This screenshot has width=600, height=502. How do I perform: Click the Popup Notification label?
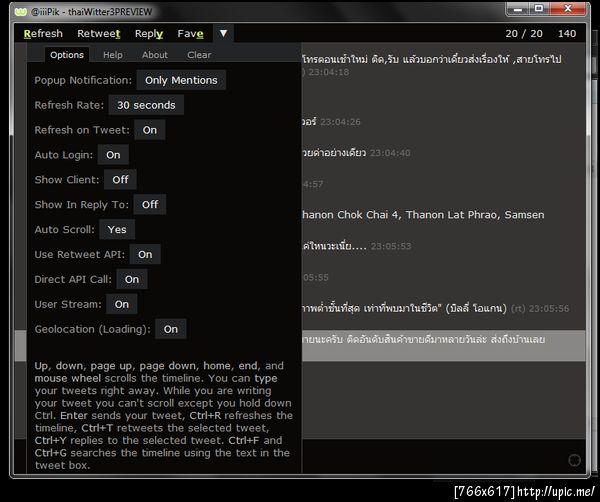83,80
